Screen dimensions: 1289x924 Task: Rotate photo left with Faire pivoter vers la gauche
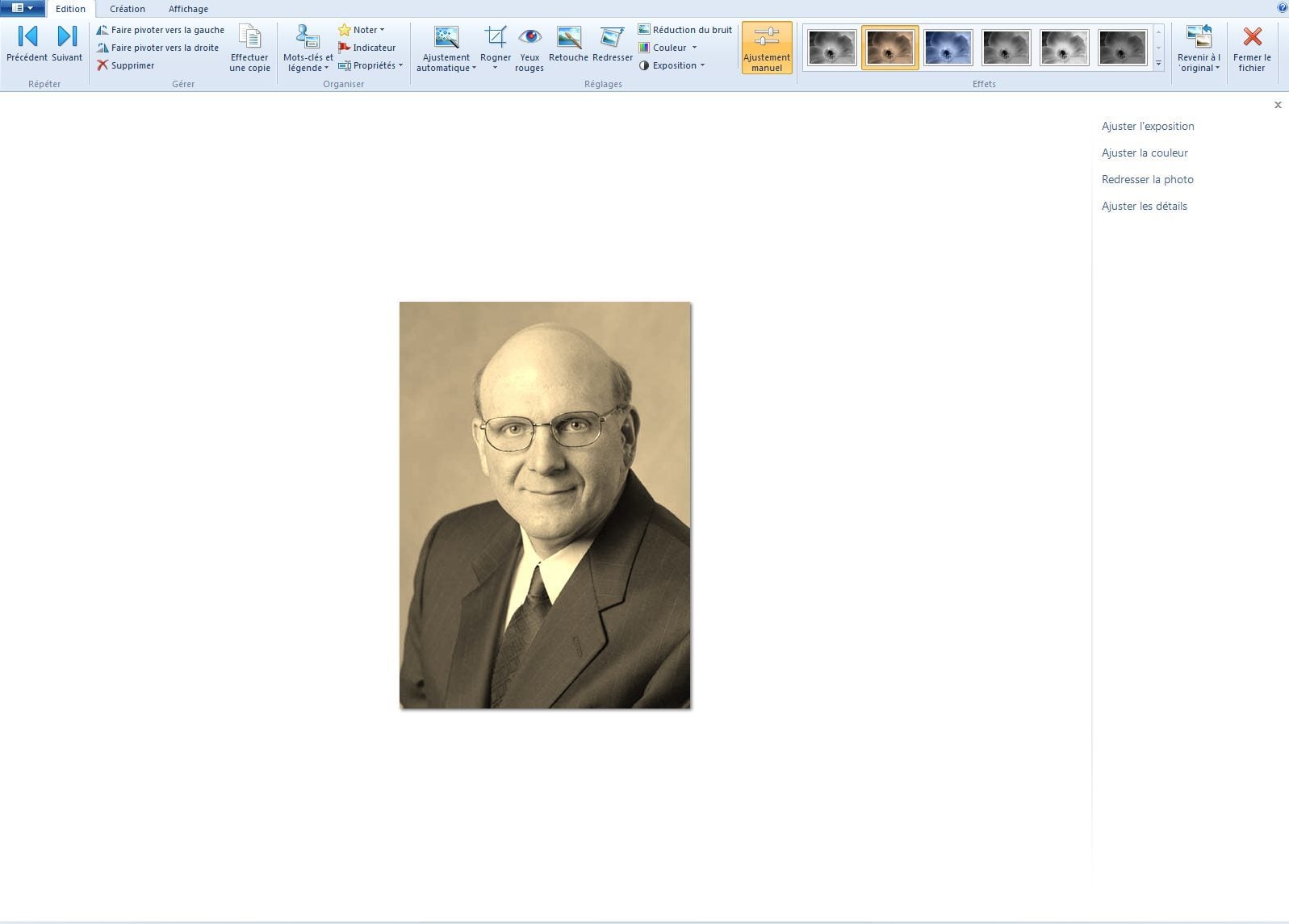point(160,30)
